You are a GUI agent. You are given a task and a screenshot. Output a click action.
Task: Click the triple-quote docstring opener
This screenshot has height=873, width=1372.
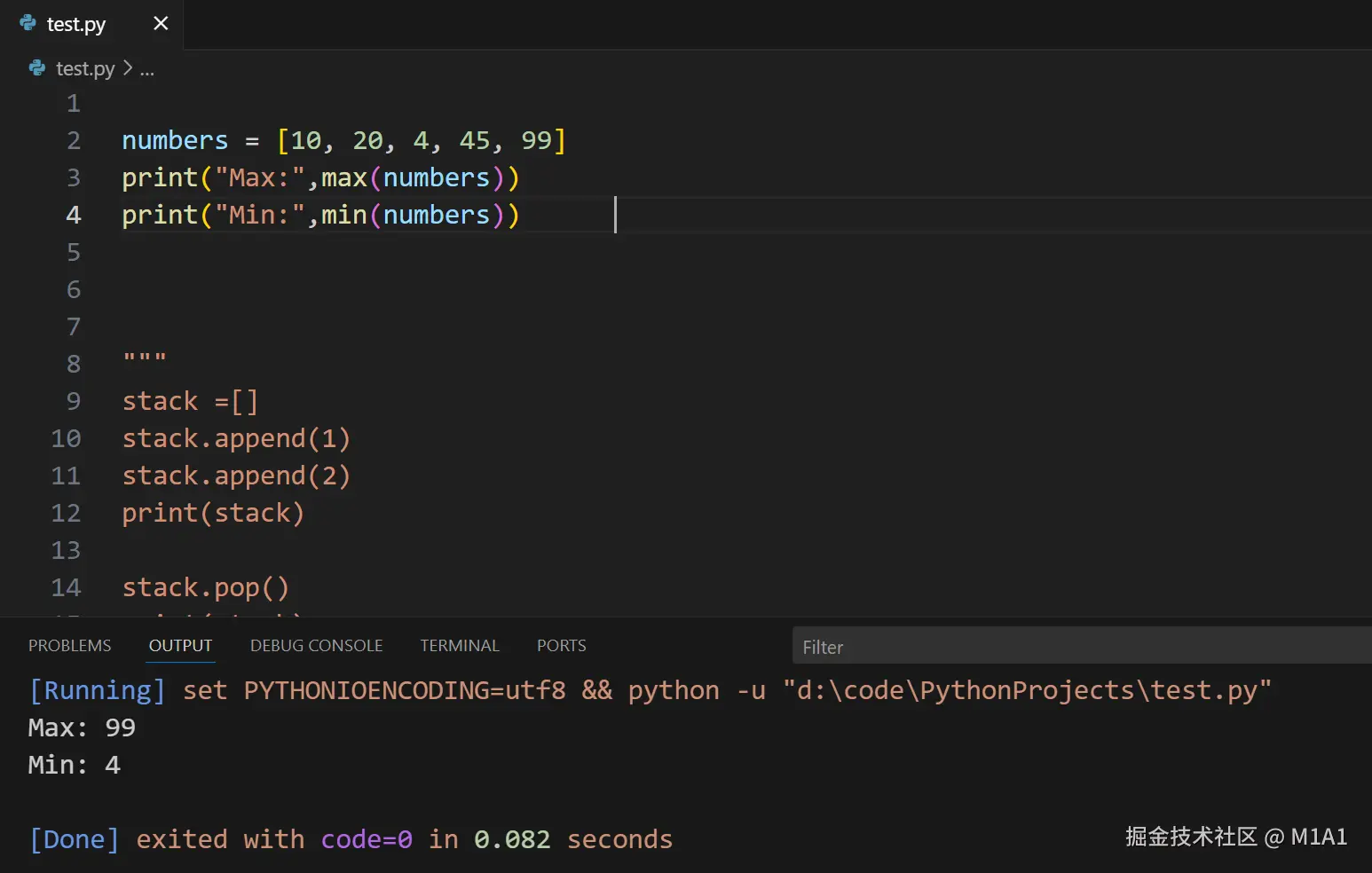pos(145,358)
